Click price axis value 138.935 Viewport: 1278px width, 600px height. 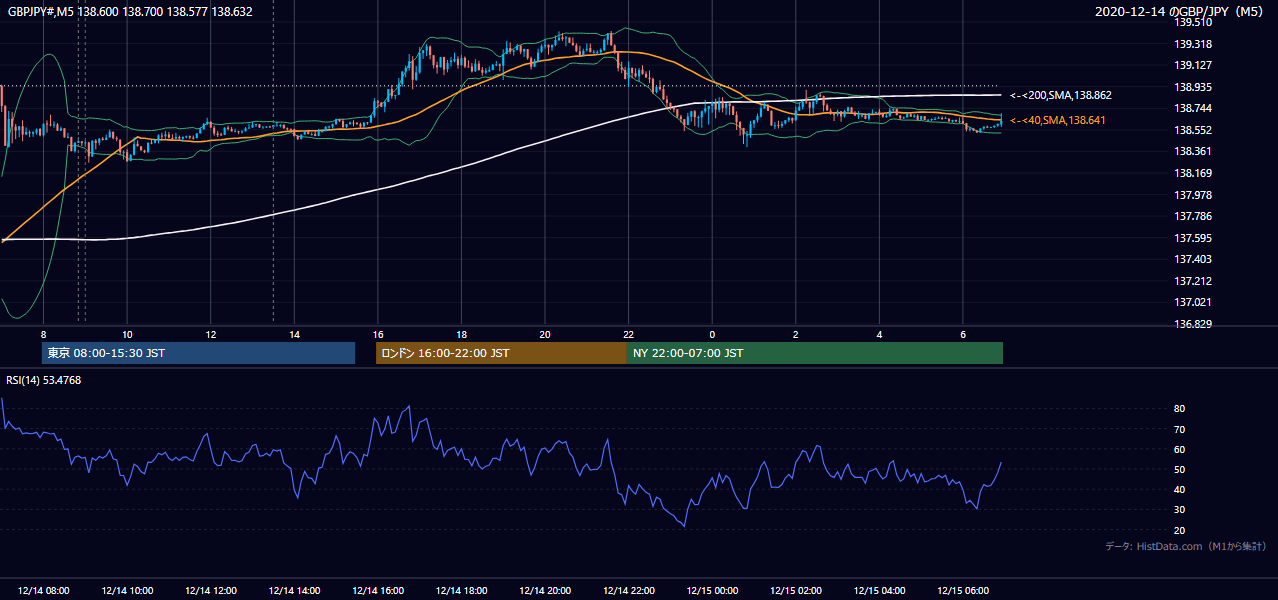point(1192,87)
